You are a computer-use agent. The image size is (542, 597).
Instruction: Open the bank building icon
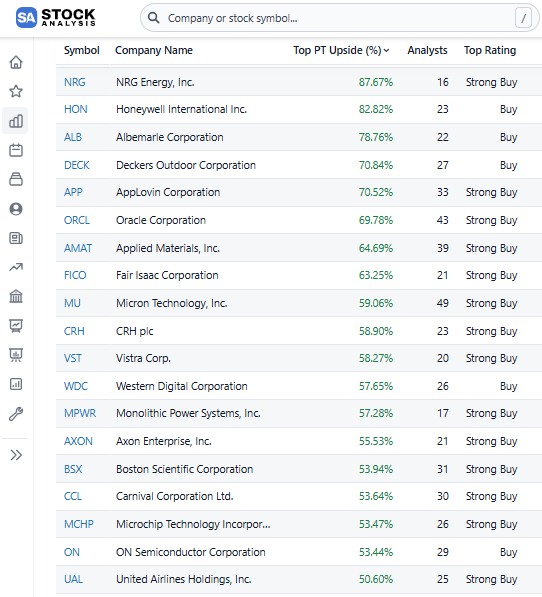click(x=16, y=296)
